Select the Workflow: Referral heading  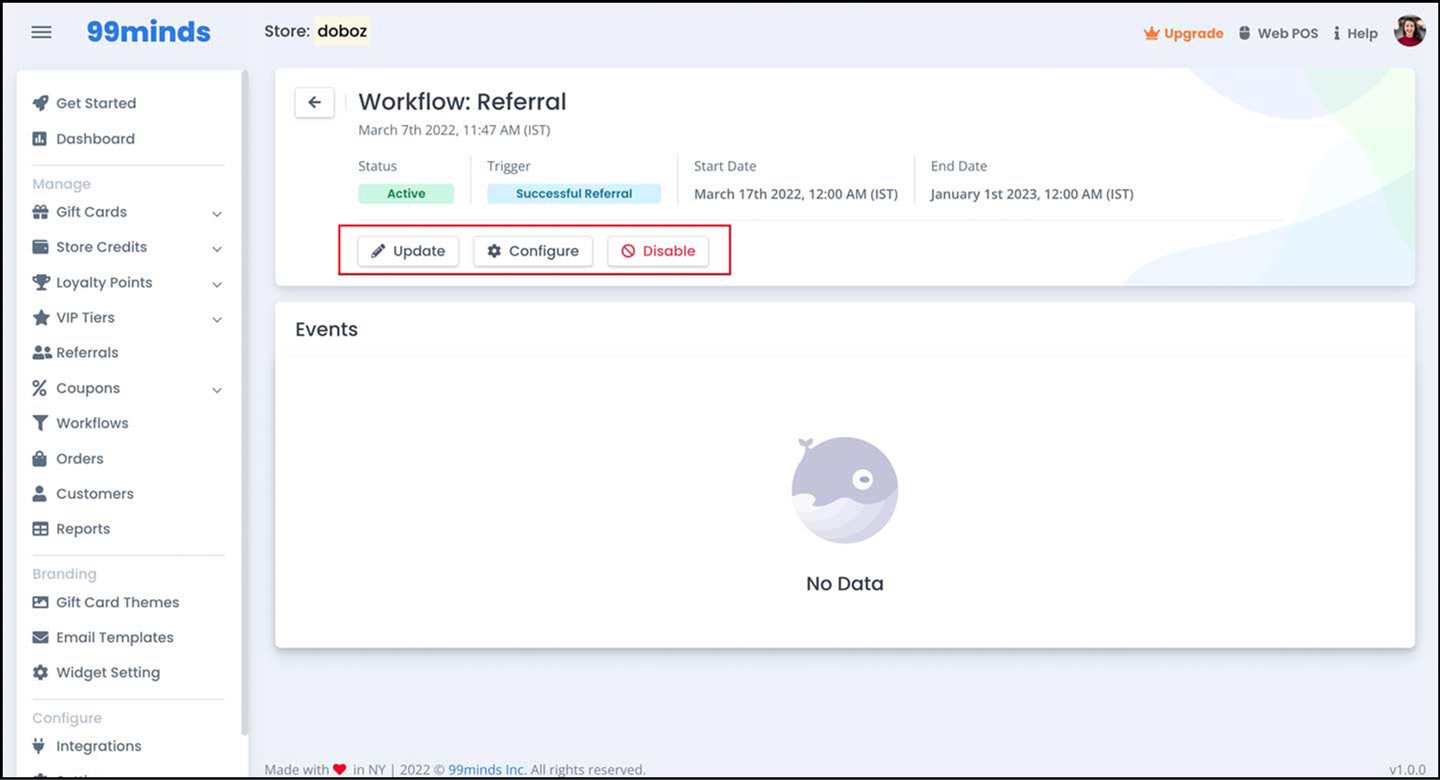pos(462,102)
